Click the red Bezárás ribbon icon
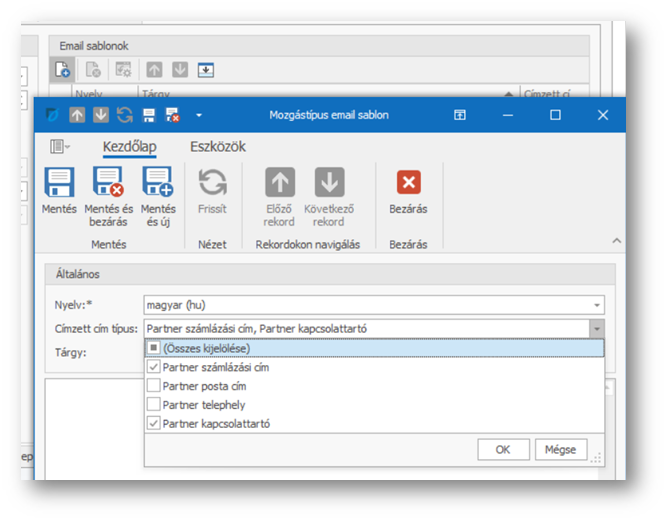668x522 pixels. [x=408, y=182]
